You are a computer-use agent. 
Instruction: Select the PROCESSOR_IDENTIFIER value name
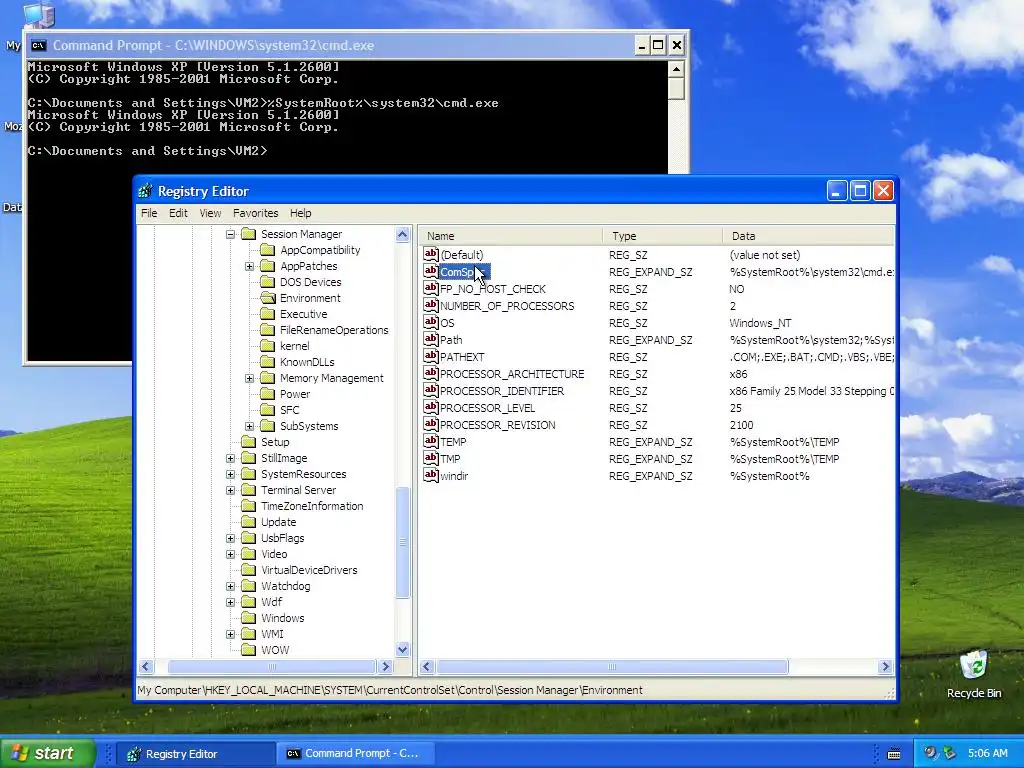coord(502,391)
